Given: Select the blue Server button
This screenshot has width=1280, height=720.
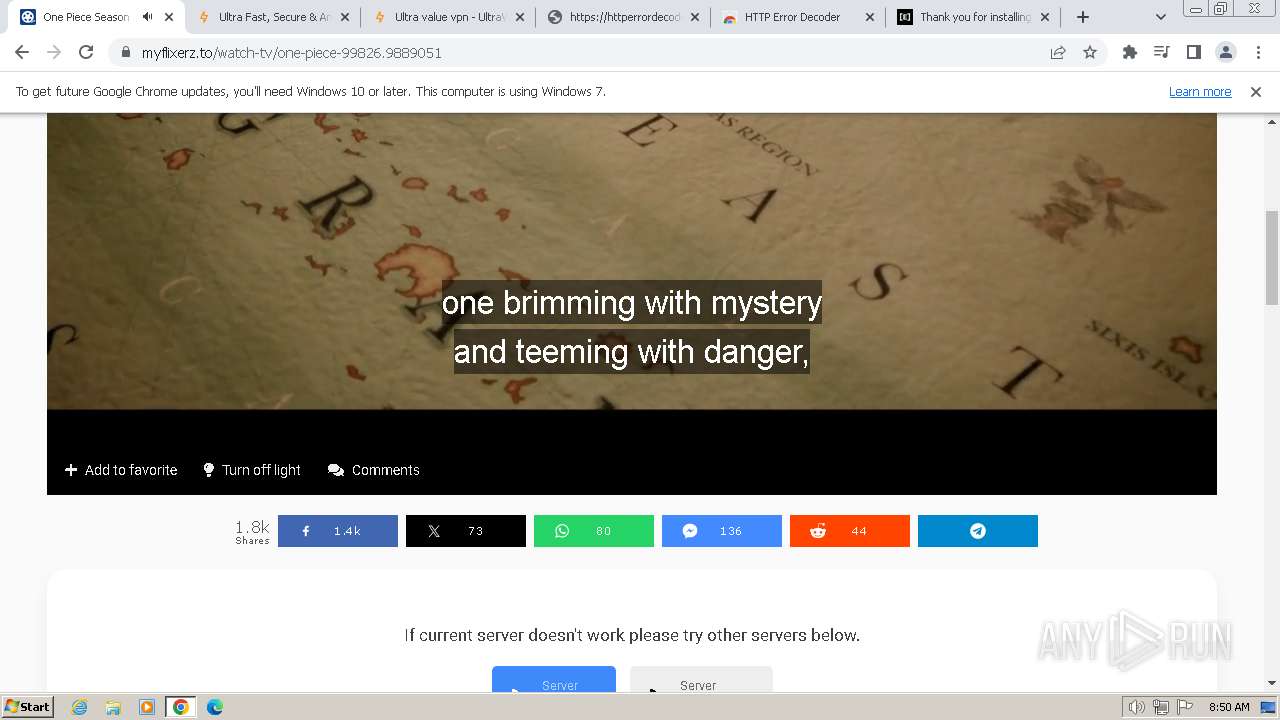Looking at the screenshot, I should (x=554, y=679).
